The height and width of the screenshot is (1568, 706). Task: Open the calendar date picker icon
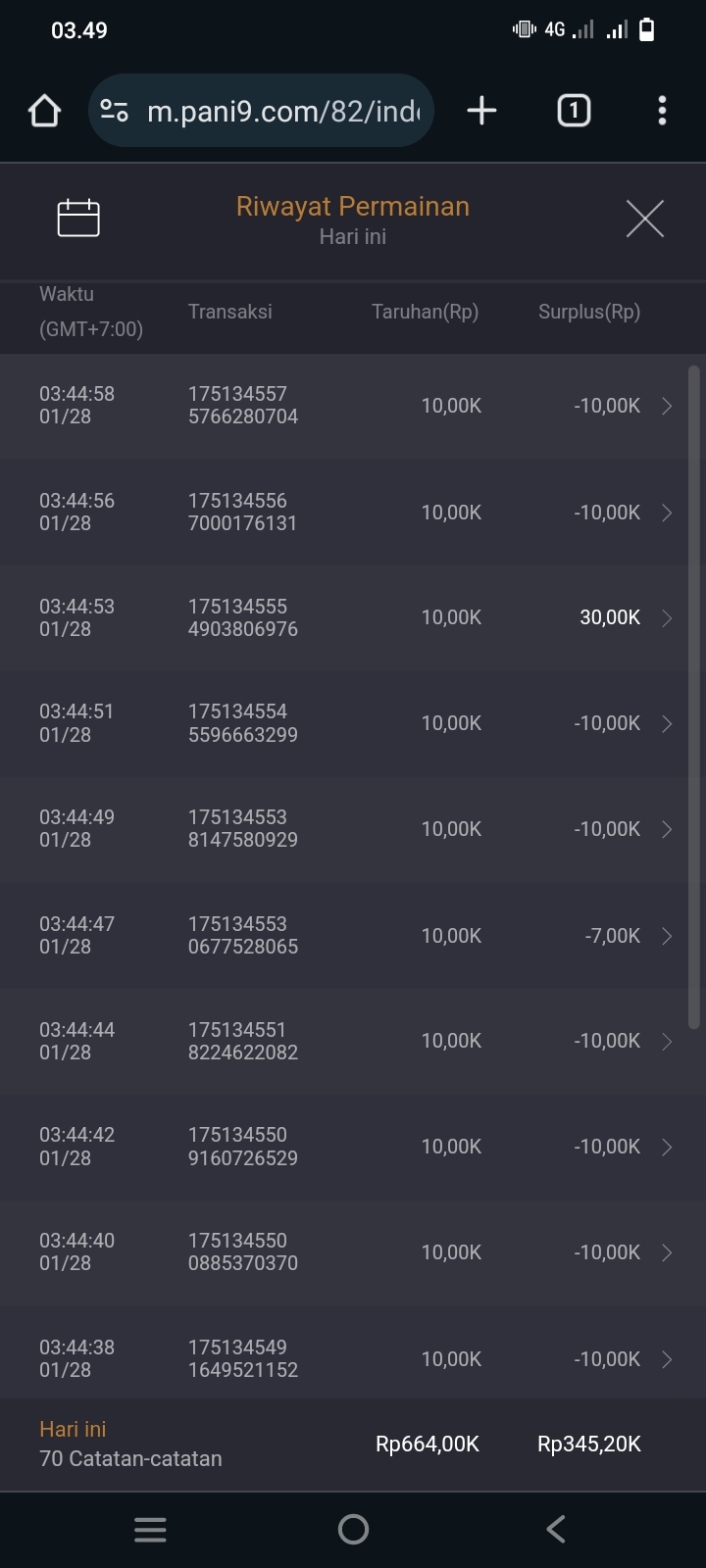coord(78,218)
